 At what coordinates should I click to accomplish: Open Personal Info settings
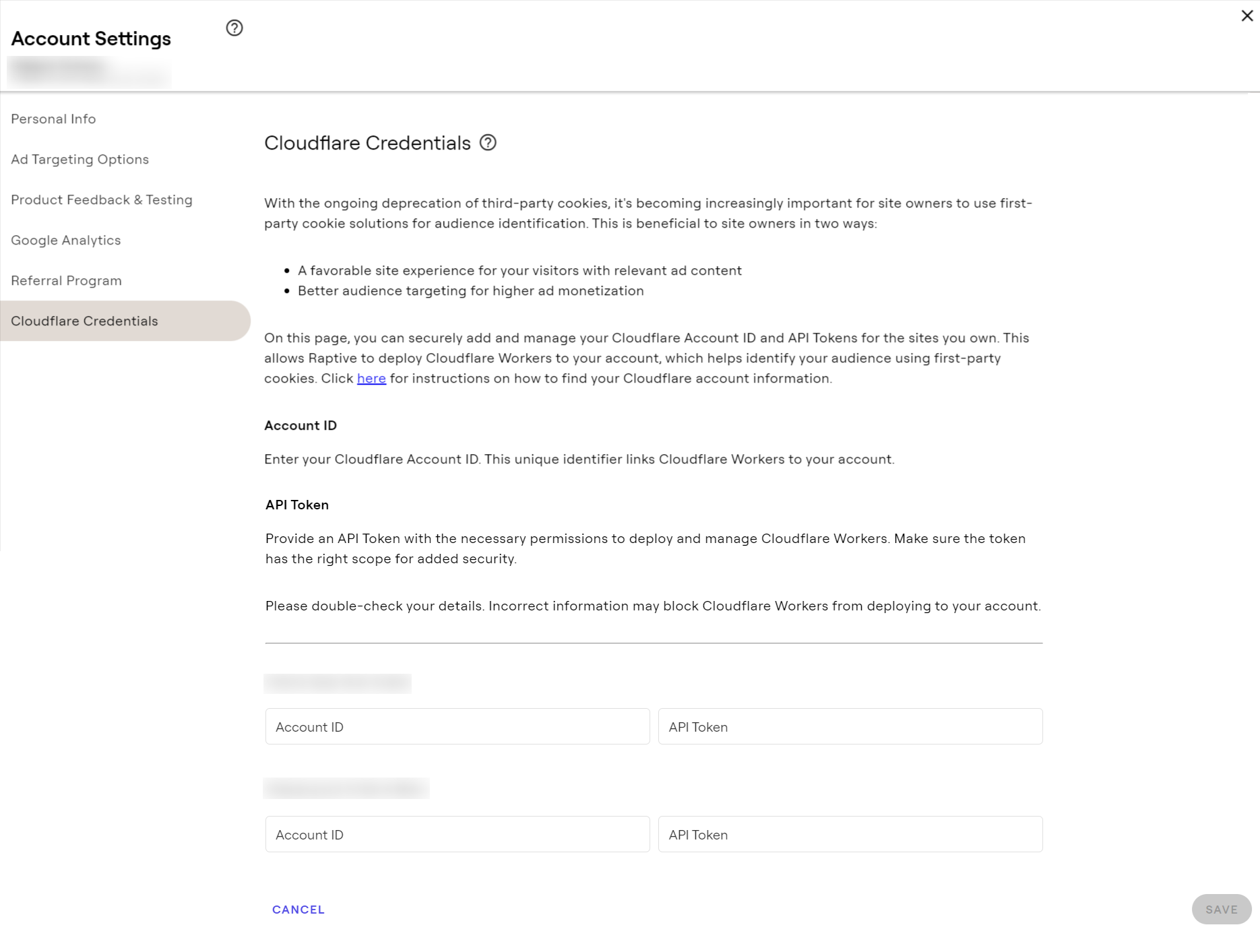click(x=53, y=119)
